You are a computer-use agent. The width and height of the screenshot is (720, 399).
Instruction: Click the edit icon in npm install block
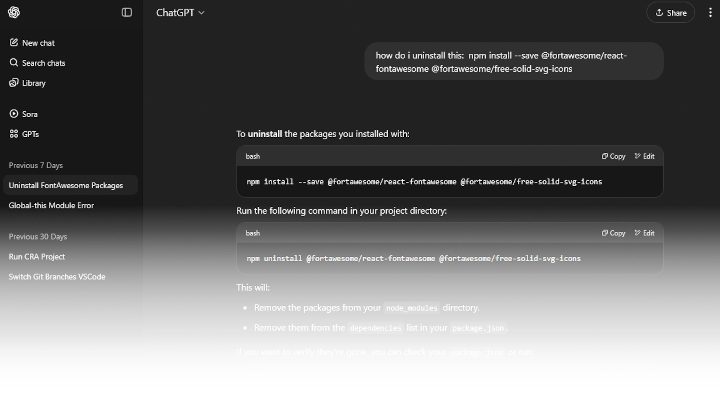(637, 156)
